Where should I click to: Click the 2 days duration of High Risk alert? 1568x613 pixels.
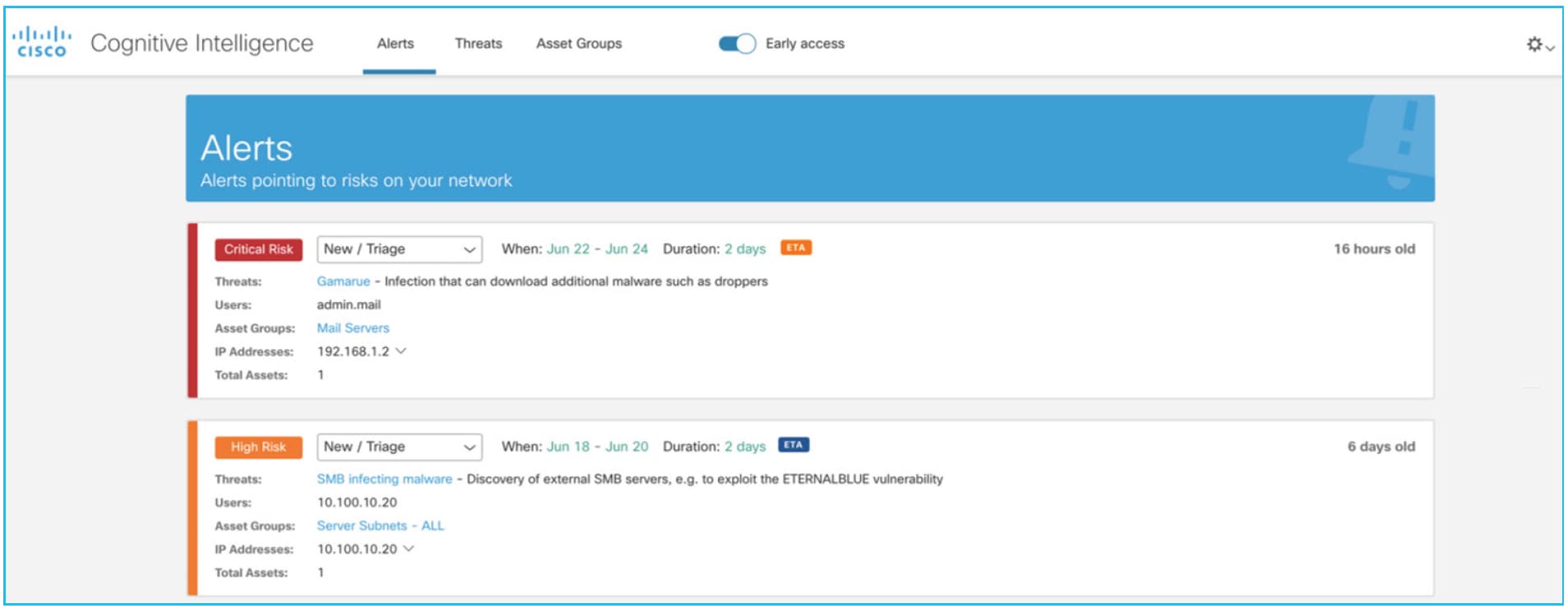click(745, 446)
